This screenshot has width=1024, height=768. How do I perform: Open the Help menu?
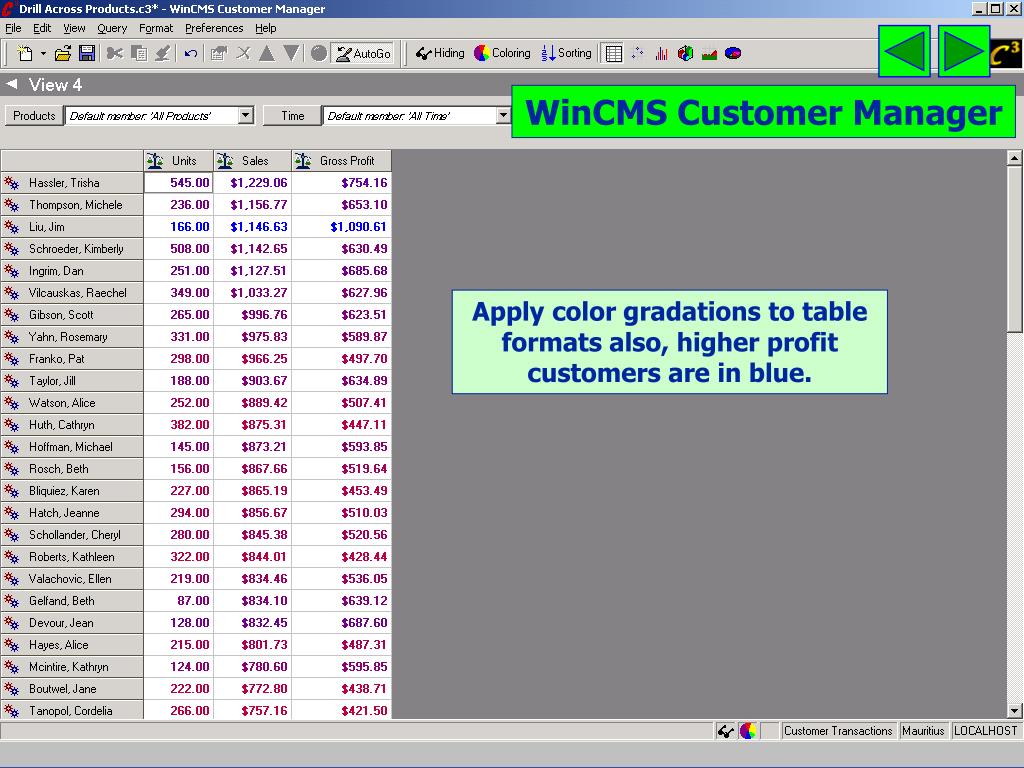pyautogui.click(x=266, y=28)
